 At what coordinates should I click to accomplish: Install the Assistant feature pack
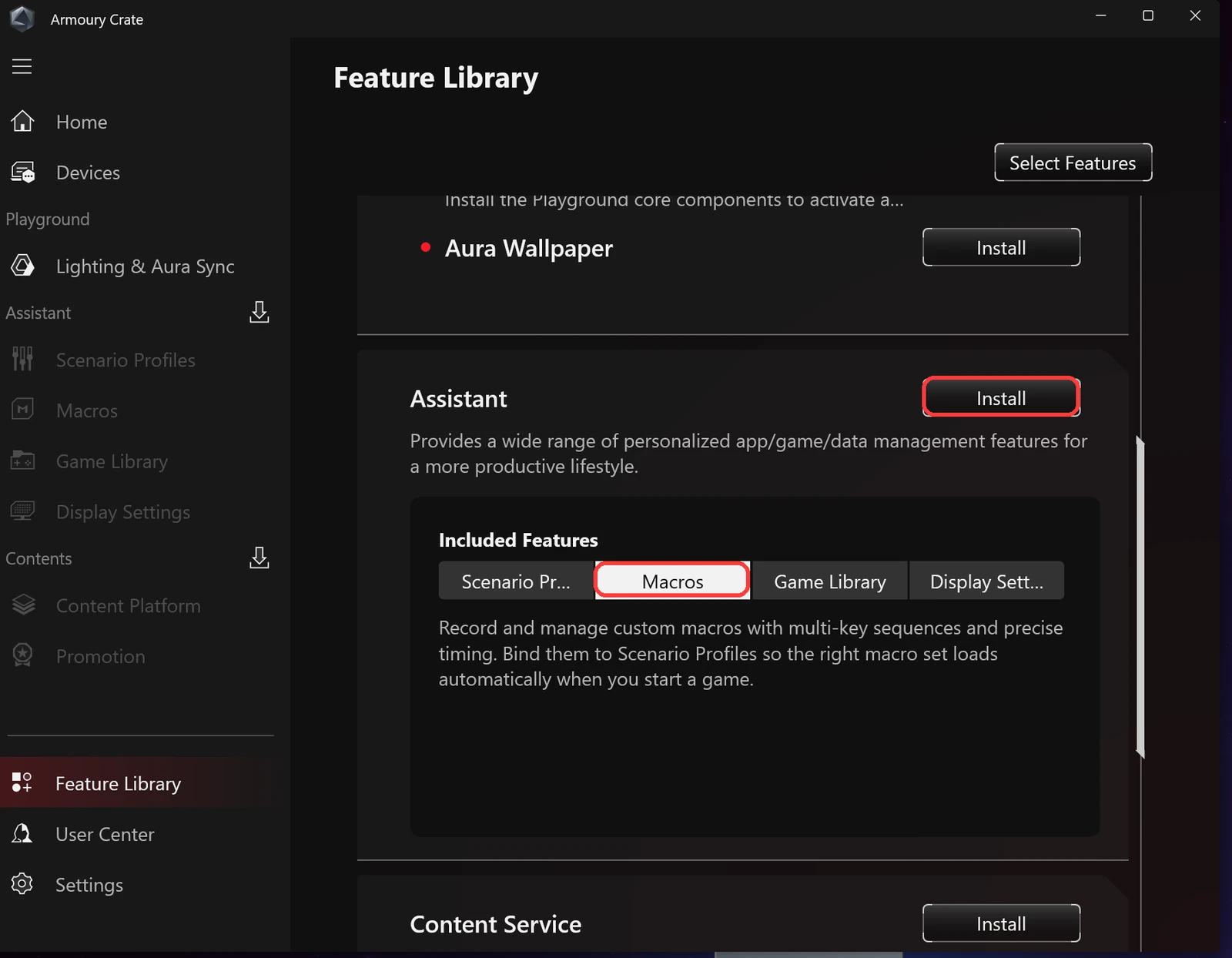(x=1001, y=397)
